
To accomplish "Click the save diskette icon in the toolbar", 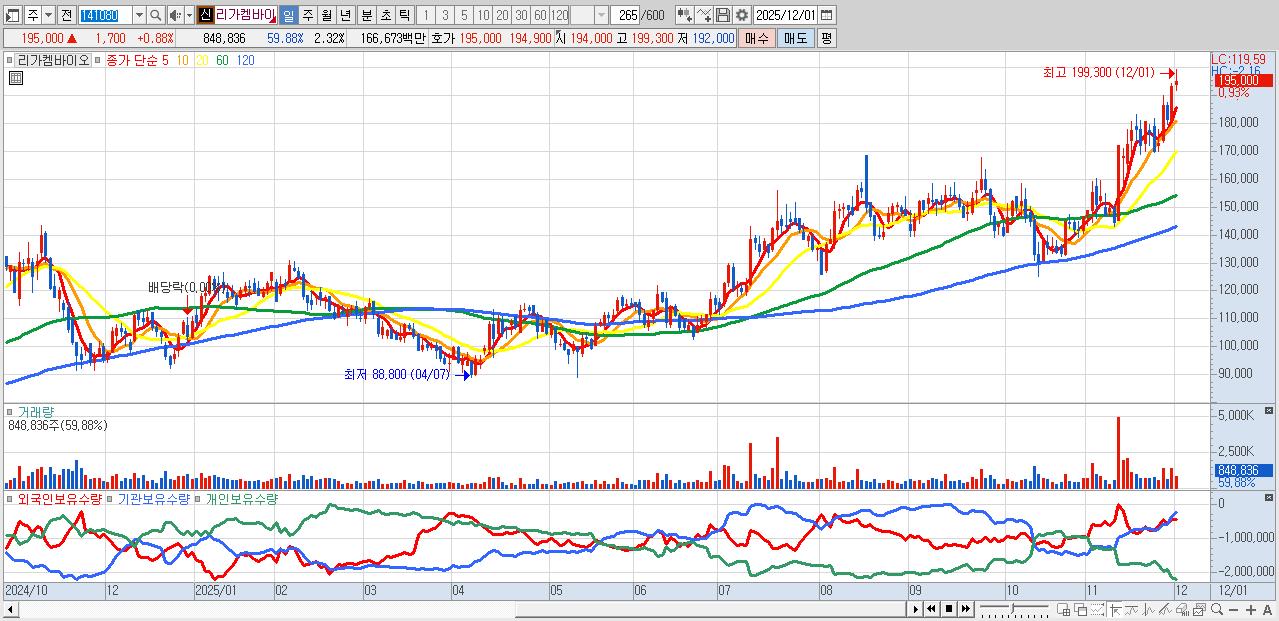I will coord(723,15).
